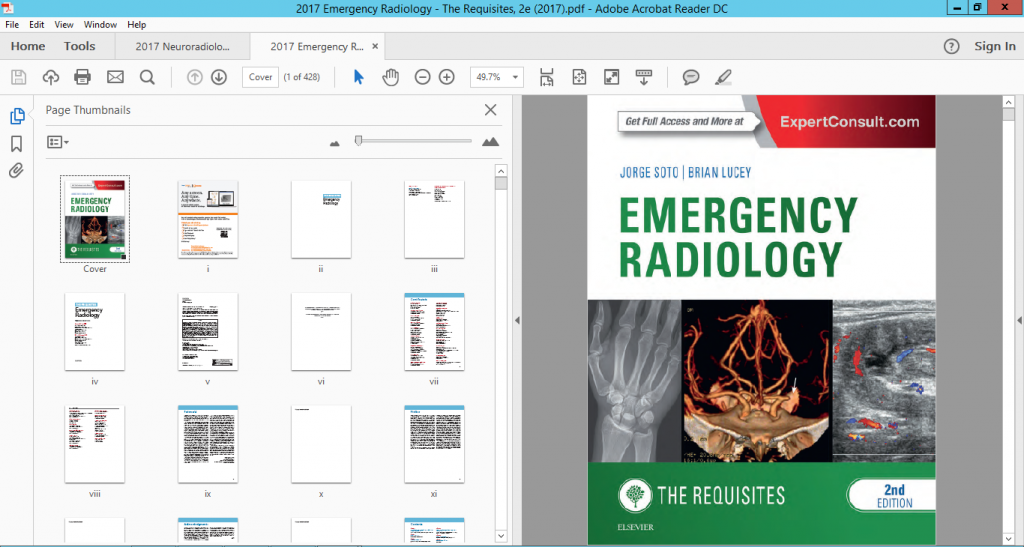The height and width of the screenshot is (547, 1024).
Task: Open thumbnail options menu dropdown
Action: [57, 142]
